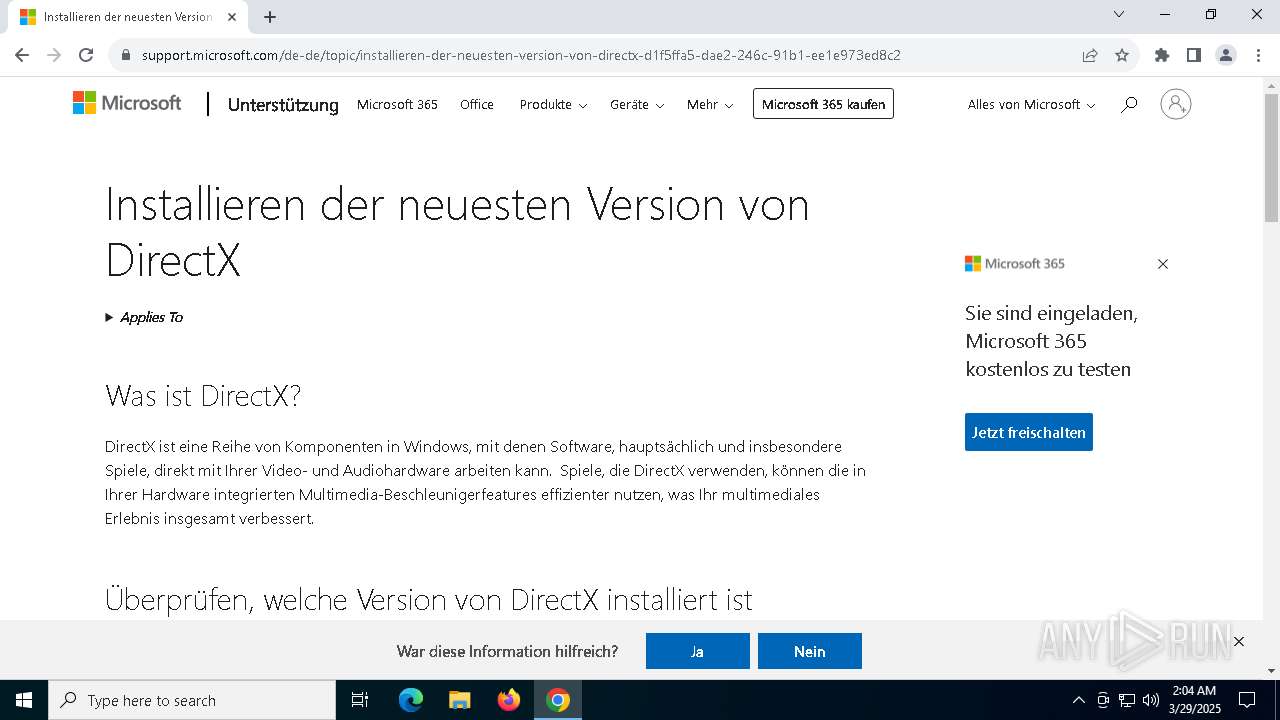The width and height of the screenshot is (1280, 720).
Task: Open Task View on the taskbar
Action: (360, 700)
